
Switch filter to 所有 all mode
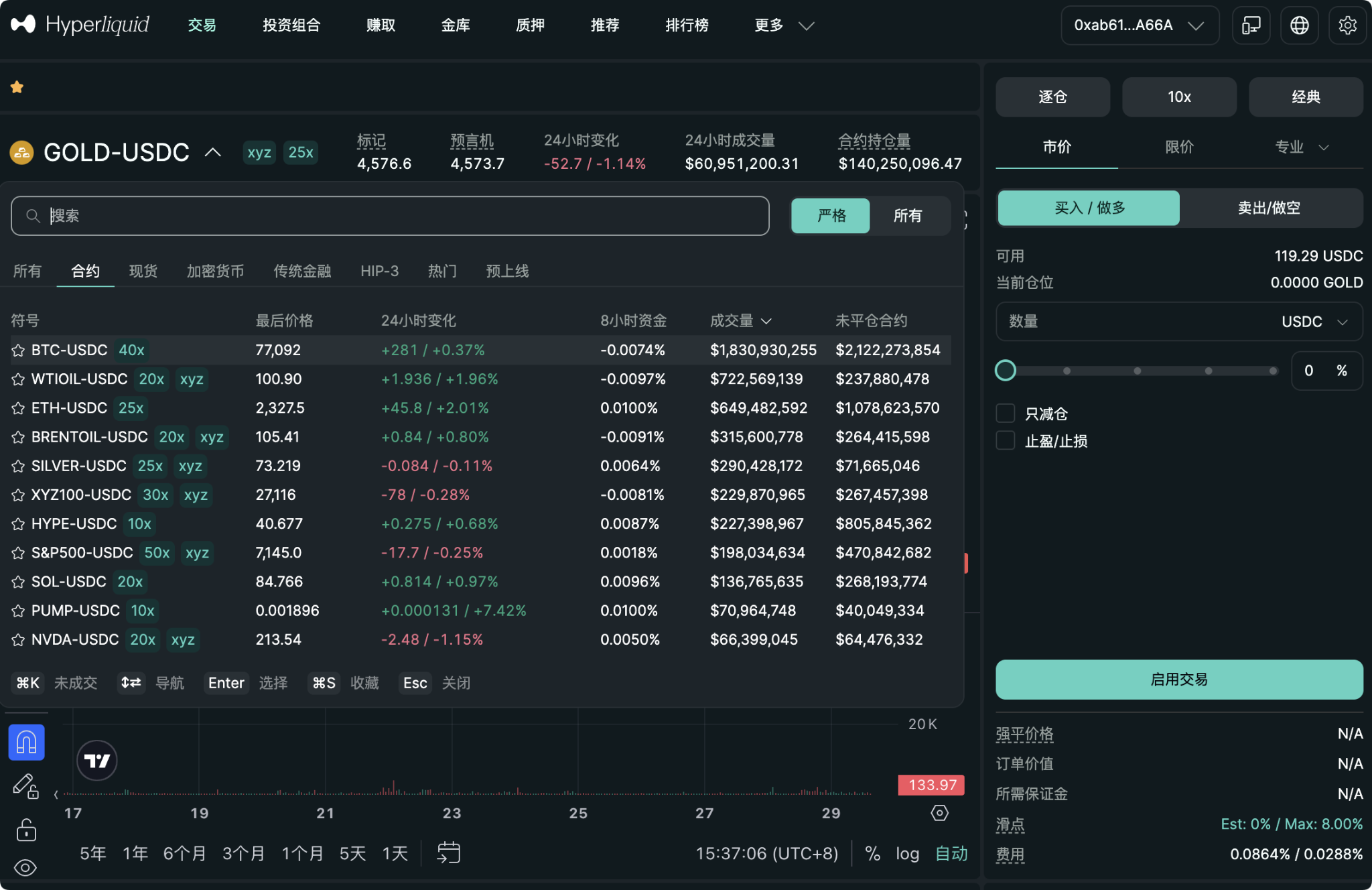[x=908, y=216]
